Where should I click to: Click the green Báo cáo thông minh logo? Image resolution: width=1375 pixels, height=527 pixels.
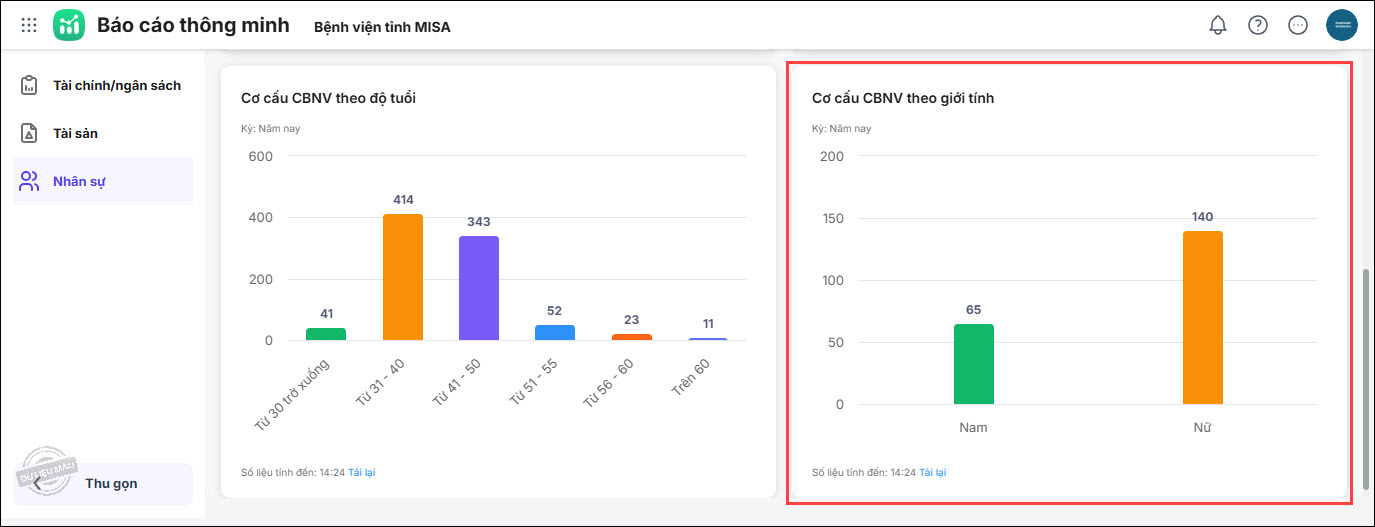tap(69, 25)
